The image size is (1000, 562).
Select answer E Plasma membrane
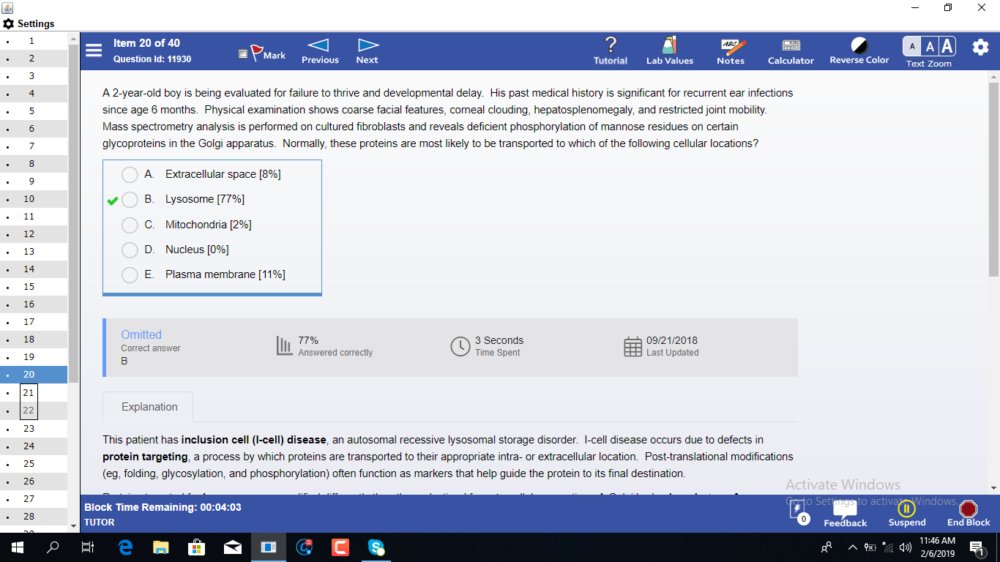coord(129,275)
